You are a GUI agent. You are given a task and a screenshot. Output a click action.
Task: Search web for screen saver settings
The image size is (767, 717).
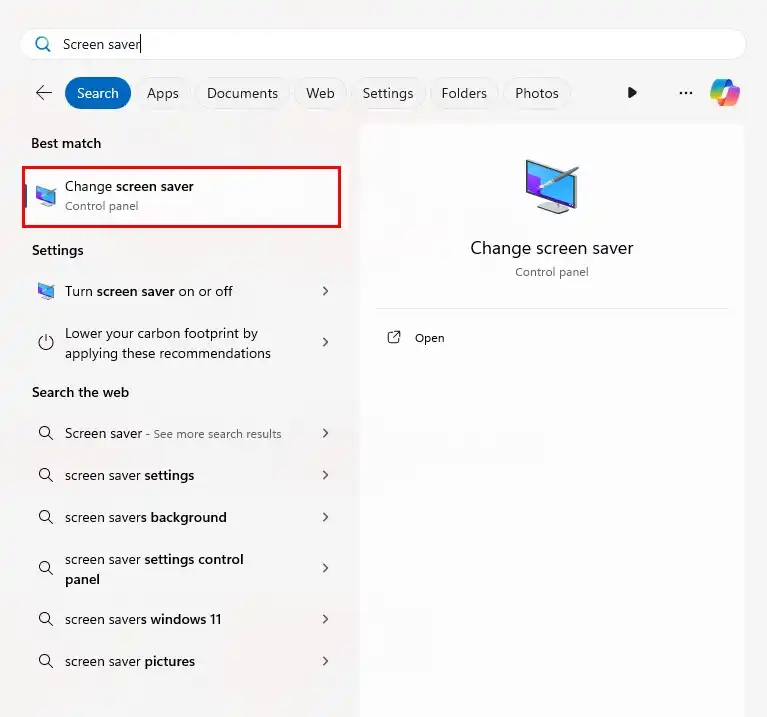[x=181, y=475]
